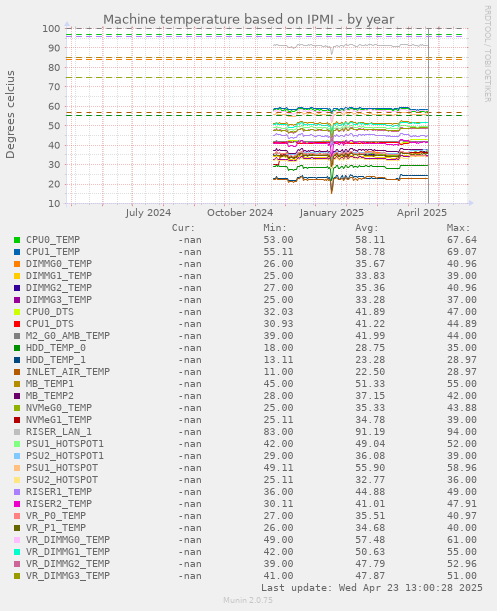This screenshot has height=611, width=497.
Task: Click the DIMMG1_TEMP legend label
Action: click(59, 276)
